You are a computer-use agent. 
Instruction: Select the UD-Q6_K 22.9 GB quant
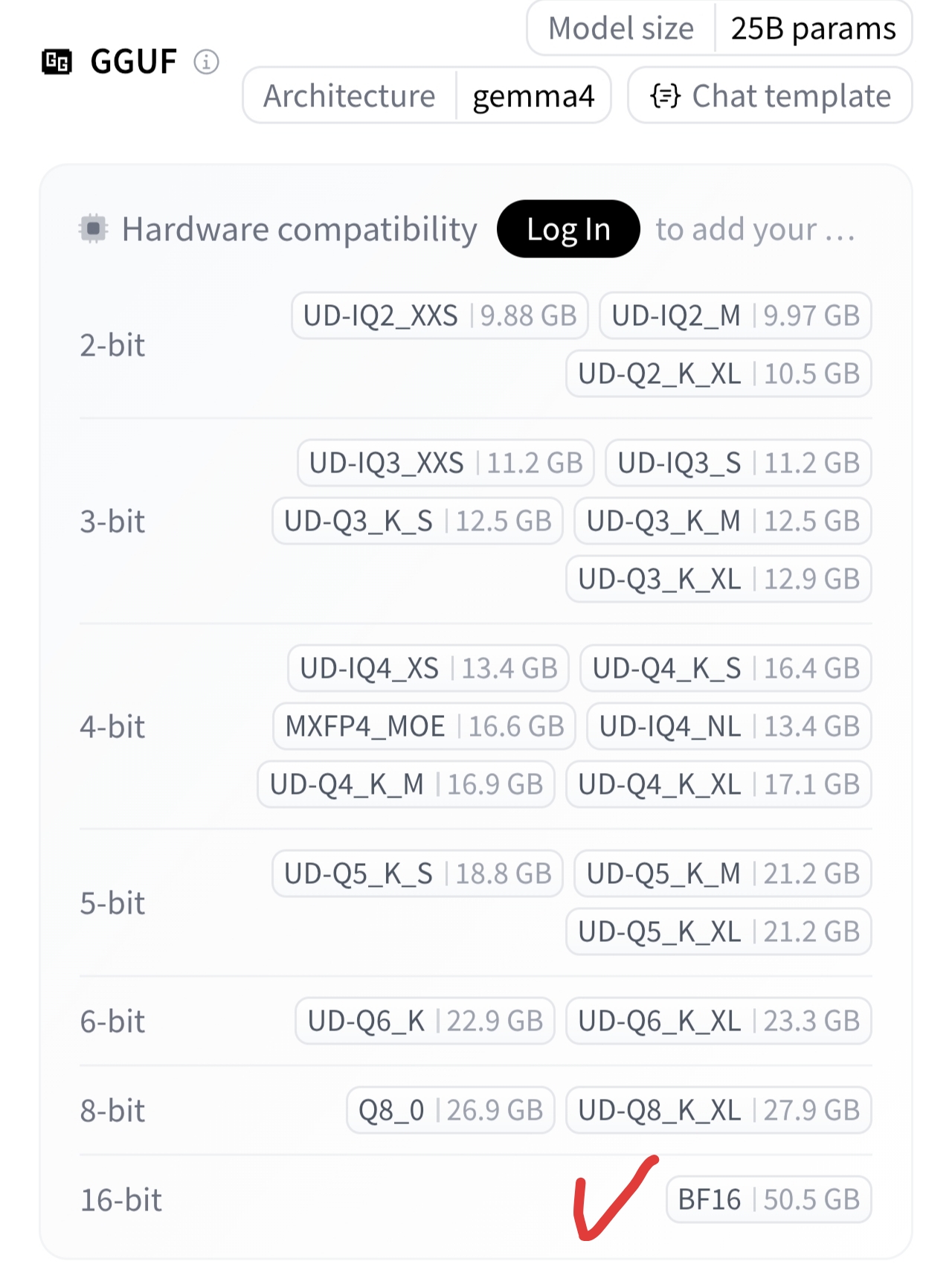[x=425, y=1021]
